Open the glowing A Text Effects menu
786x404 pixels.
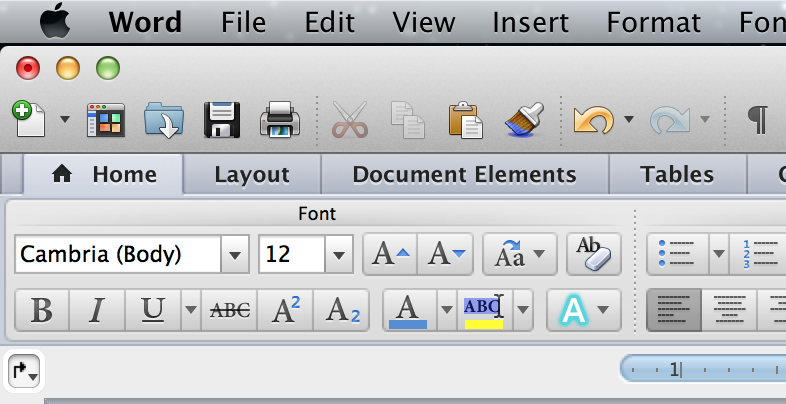click(x=584, y=310)
